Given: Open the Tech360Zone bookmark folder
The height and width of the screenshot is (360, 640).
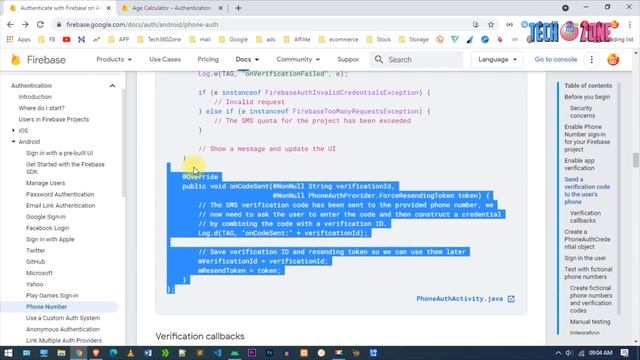Looking at the screenshot, I should pos(160,40).
